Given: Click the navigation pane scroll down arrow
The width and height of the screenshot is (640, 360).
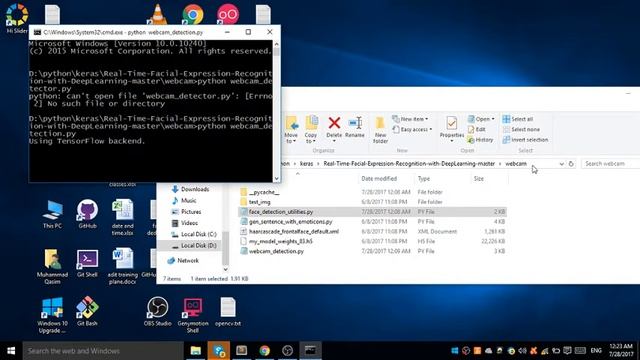Looking at the screenshot, I should click(x=225, y=269).
